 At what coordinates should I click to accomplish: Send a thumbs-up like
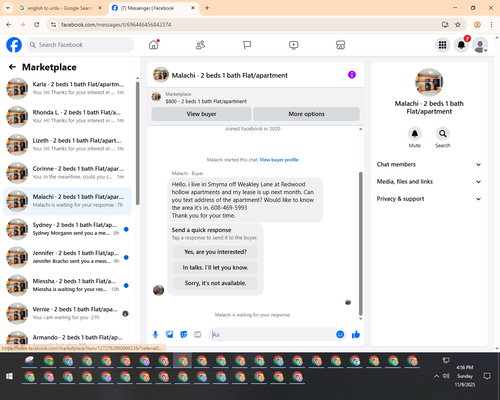356,334
